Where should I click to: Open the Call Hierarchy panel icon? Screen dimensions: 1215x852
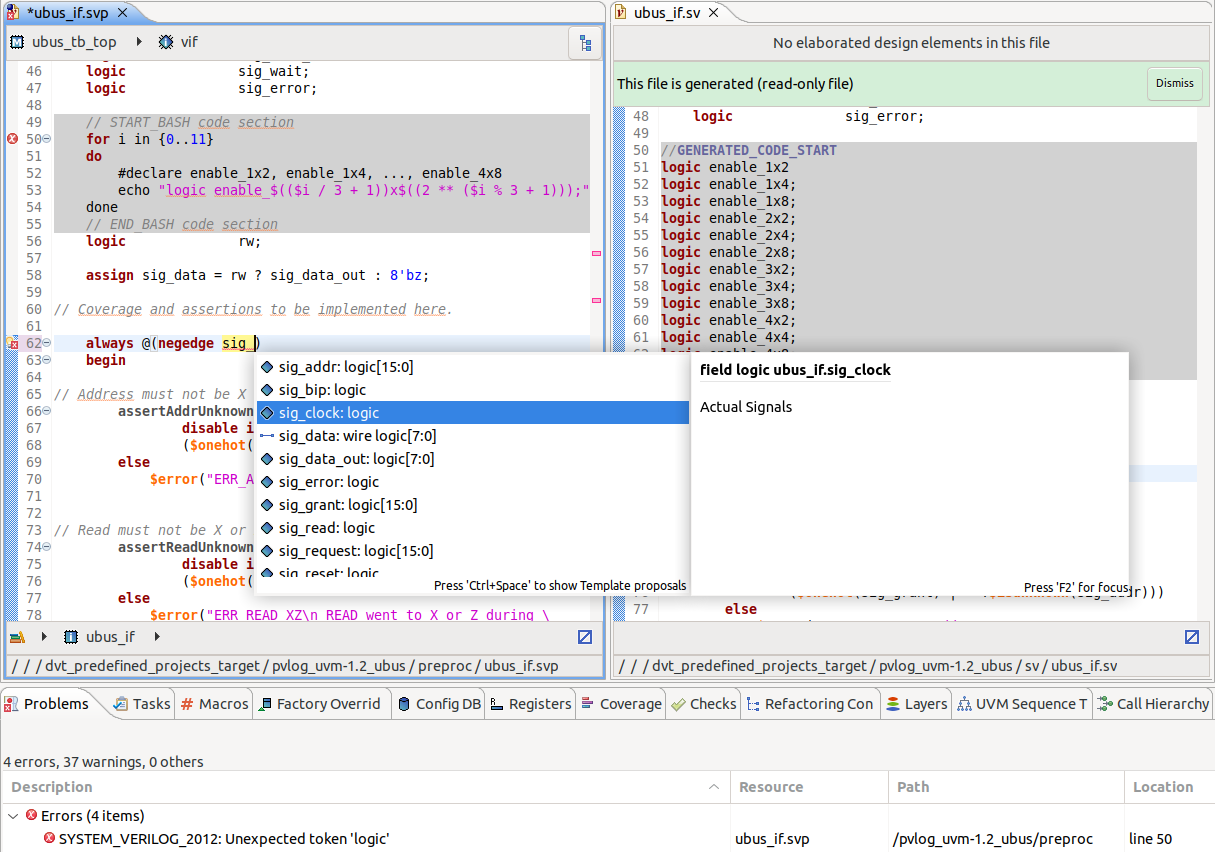[x=1105, y=703]
